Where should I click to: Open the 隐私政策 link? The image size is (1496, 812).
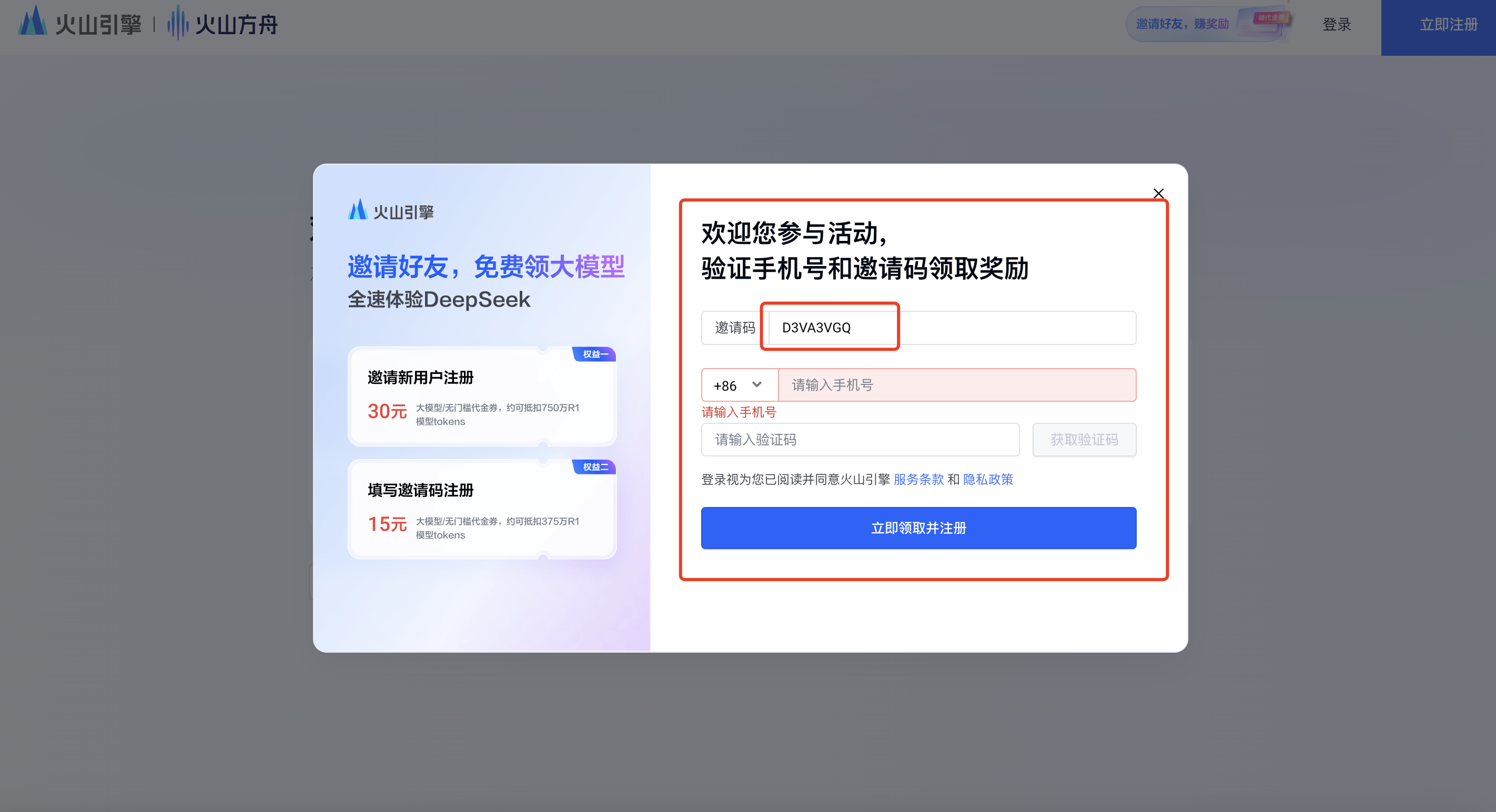point(987,480)
